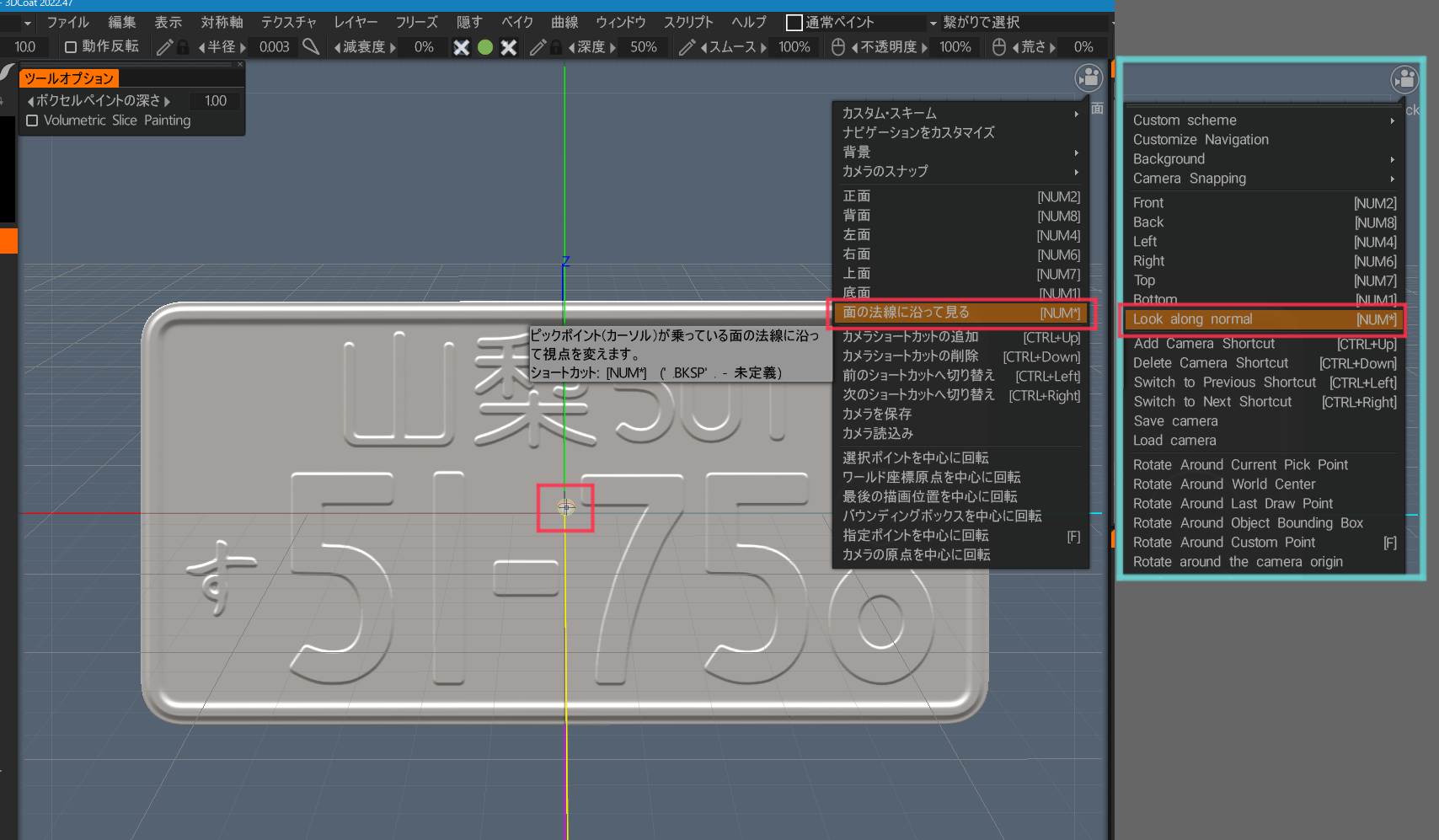1439x840 pixels.
Task: Click the green circle icon in the toolbar
Action: coord(485,47)
